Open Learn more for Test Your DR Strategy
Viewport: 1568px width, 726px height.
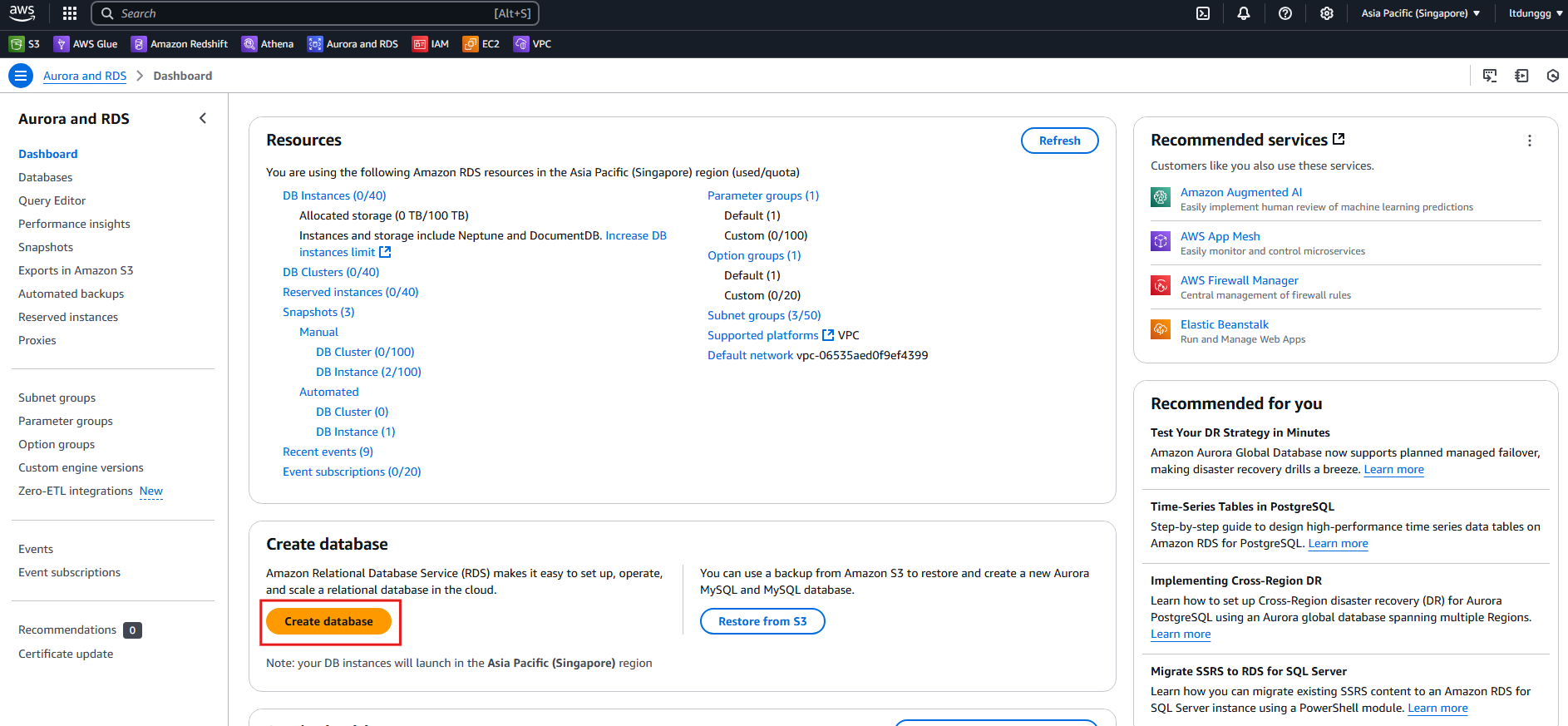pos(1393,469)
